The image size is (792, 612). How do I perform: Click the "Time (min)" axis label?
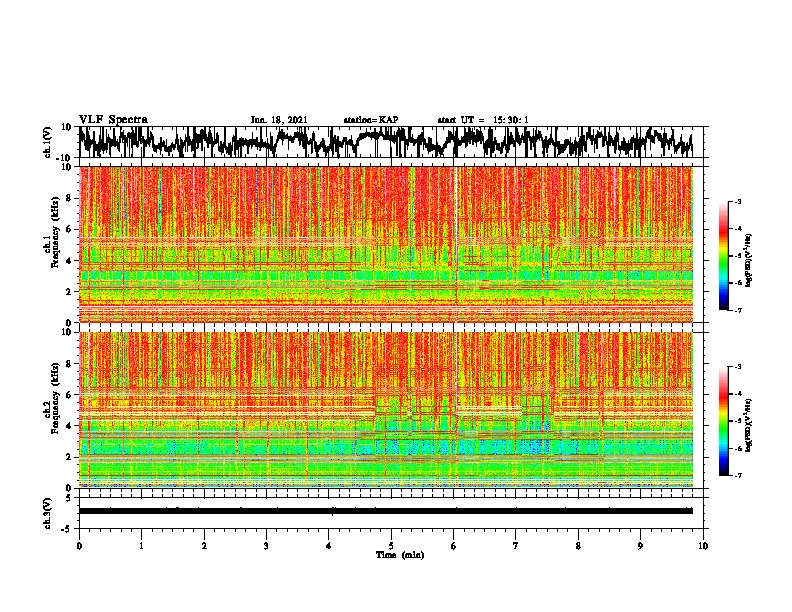point(400,555)
